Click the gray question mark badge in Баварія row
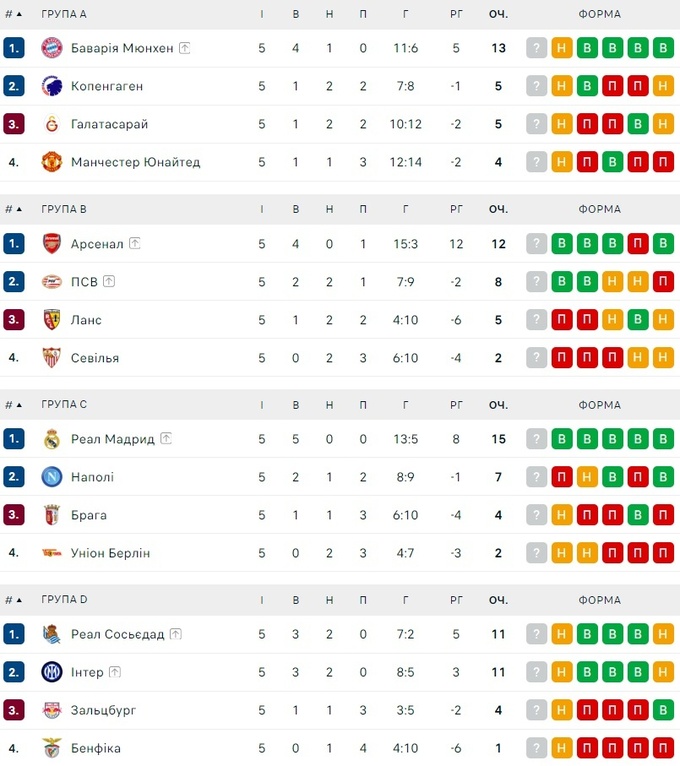680x766 pixels. pos(537,48)
